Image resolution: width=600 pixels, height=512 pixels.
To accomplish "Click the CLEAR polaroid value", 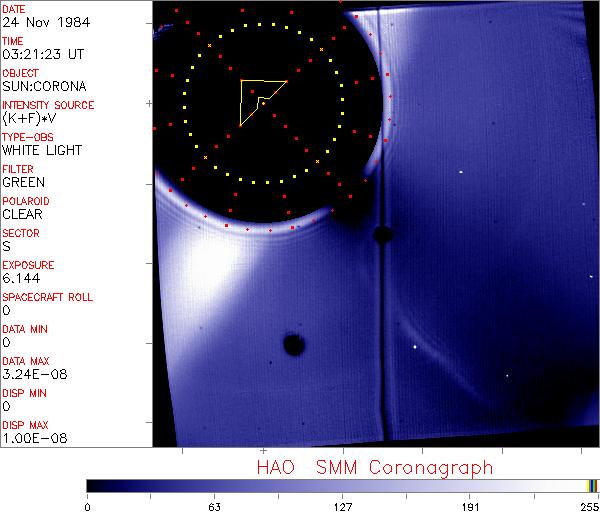I will pos(22,214).
